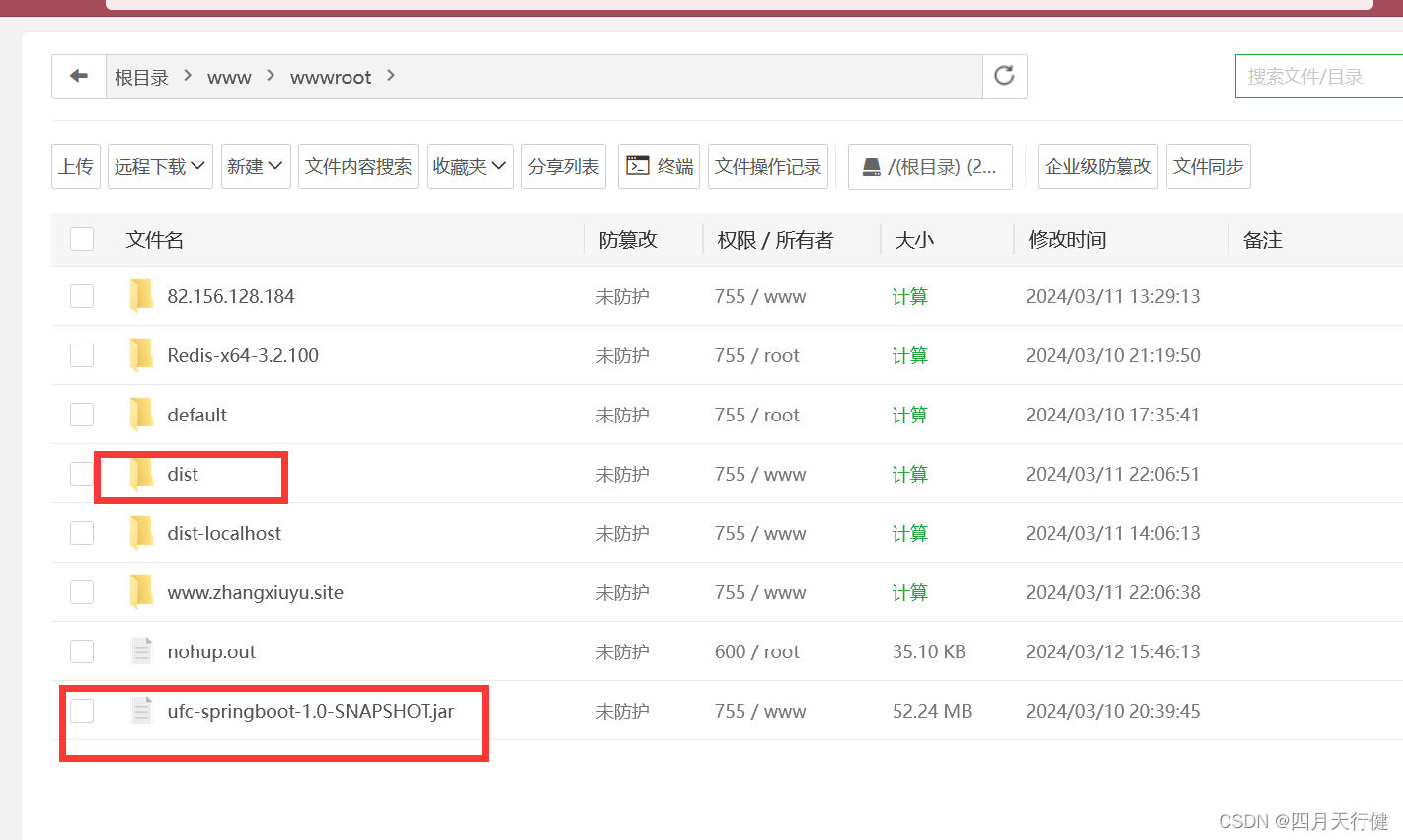
Task: Click 未防护 status for dist
Action: pyautogui.click(x=622, y=474)
